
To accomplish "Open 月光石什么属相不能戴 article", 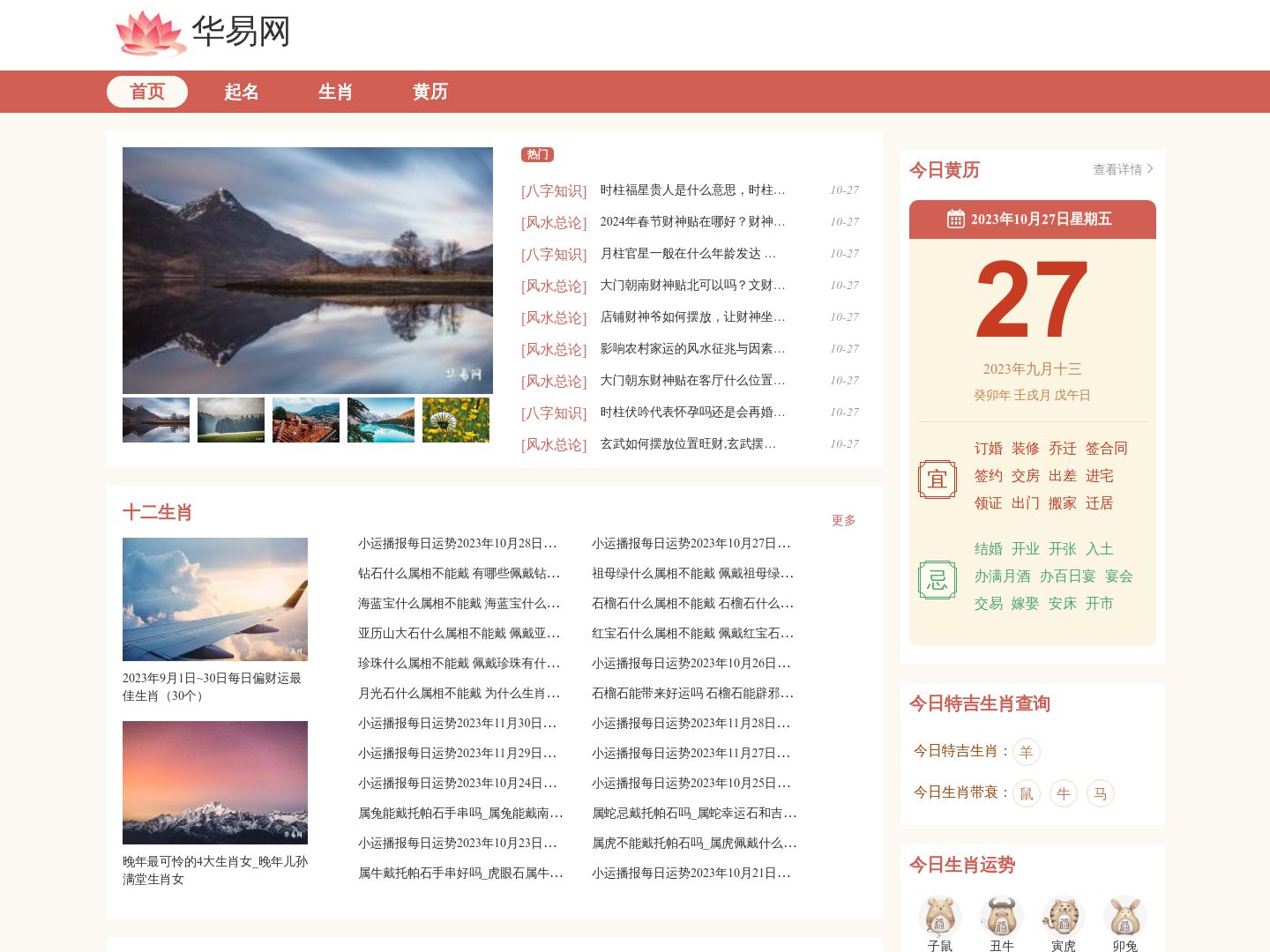I will (459, 694).
